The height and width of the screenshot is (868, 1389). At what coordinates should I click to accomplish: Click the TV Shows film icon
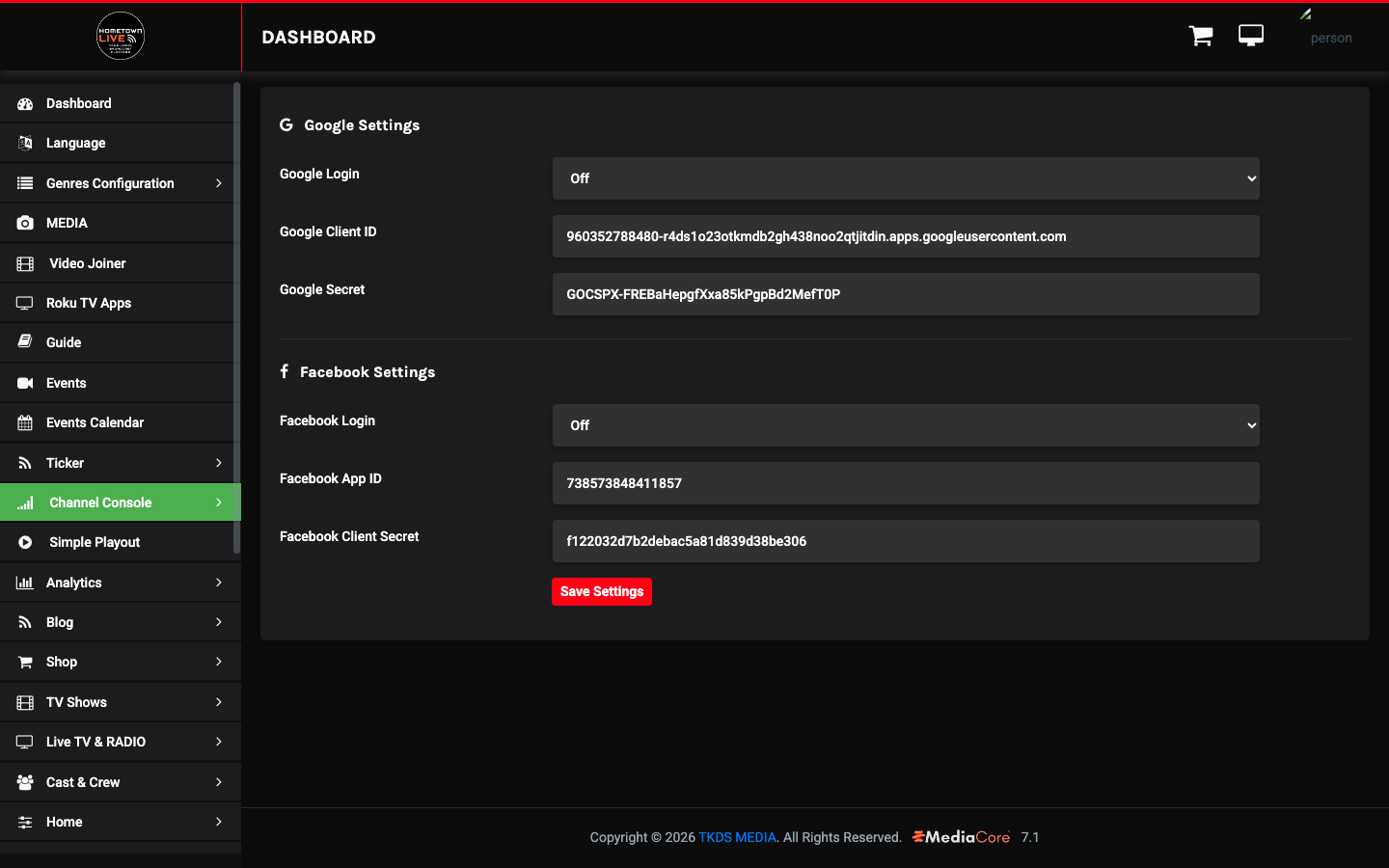click(x=25, y=702)
